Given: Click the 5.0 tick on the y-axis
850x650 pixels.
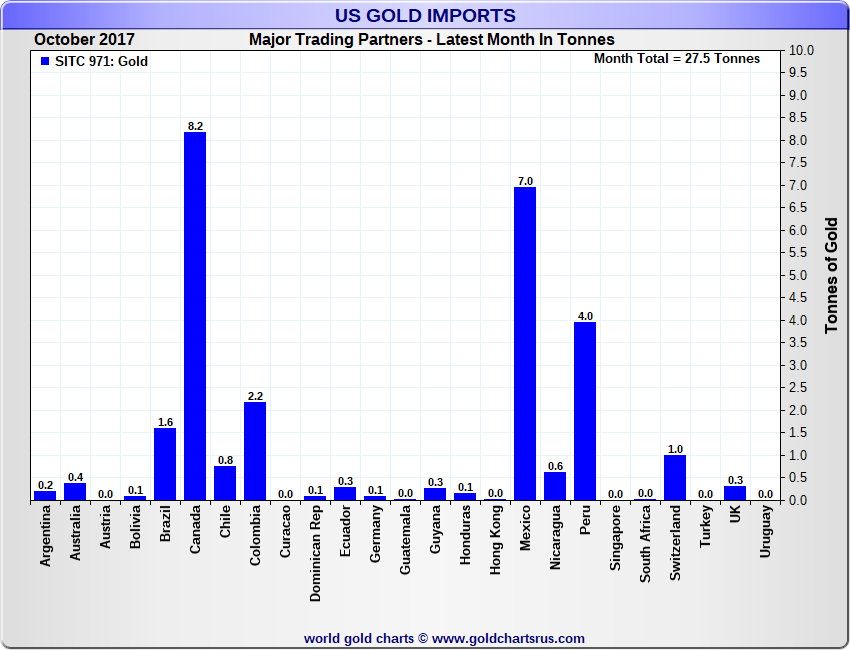Looking at the screenshot, I should click(798, 275).
